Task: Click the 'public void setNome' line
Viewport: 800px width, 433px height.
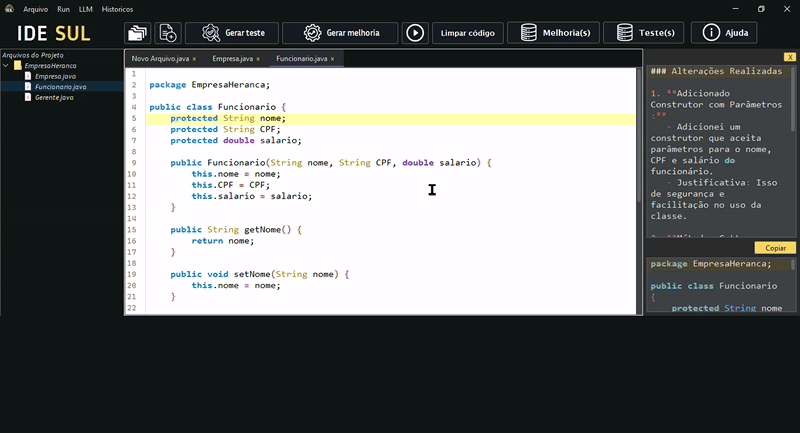Action: (x=260, y=274)
